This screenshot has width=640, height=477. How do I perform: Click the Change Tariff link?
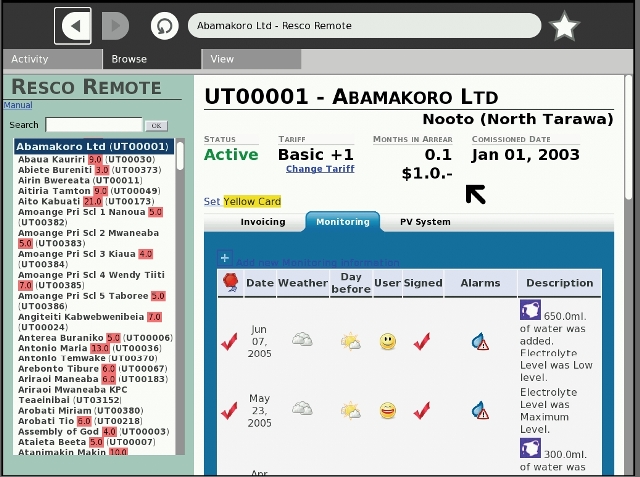[320, 169]
